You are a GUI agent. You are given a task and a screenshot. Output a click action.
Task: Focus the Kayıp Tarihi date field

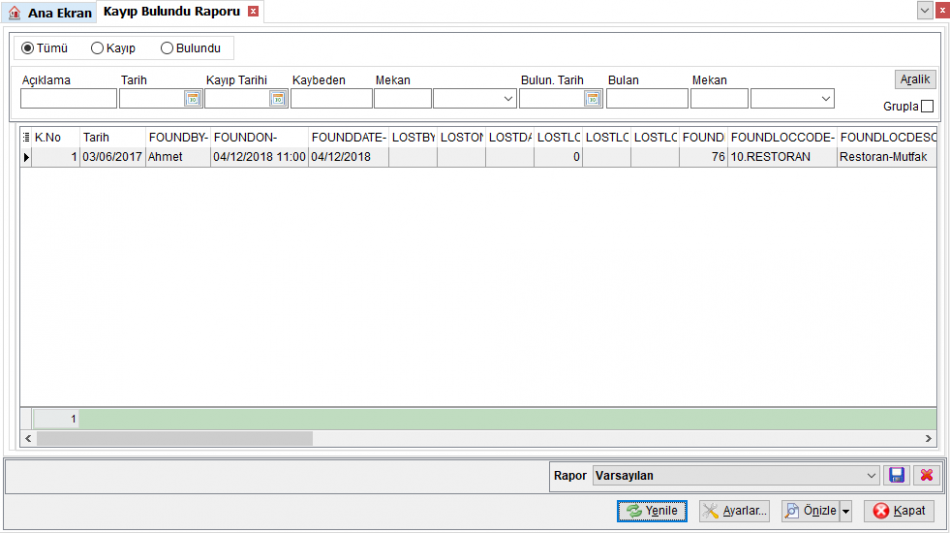tap(238, 99)
